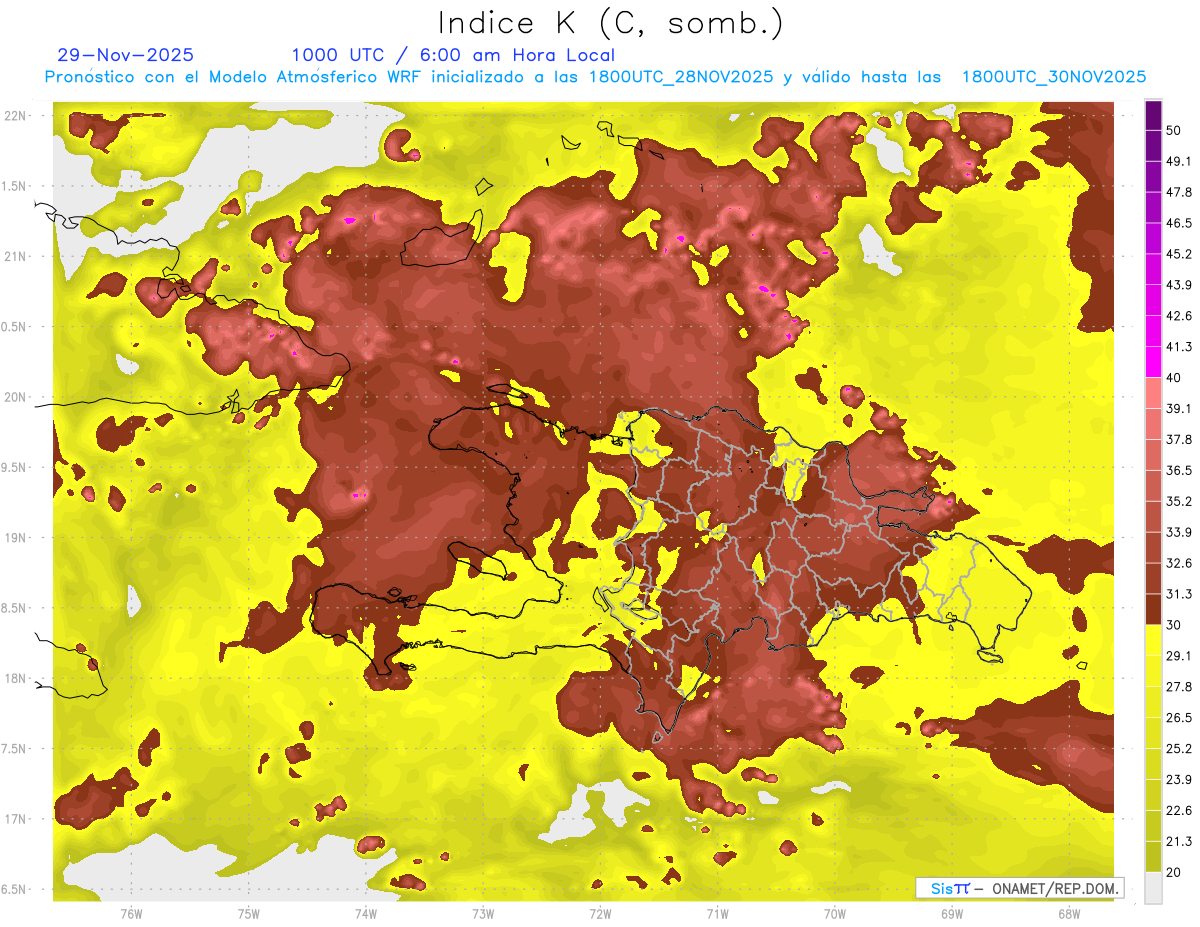1200x927 pixels.
Task: Click the '18N' latitude axis label
Action: [x=15, y=679]
